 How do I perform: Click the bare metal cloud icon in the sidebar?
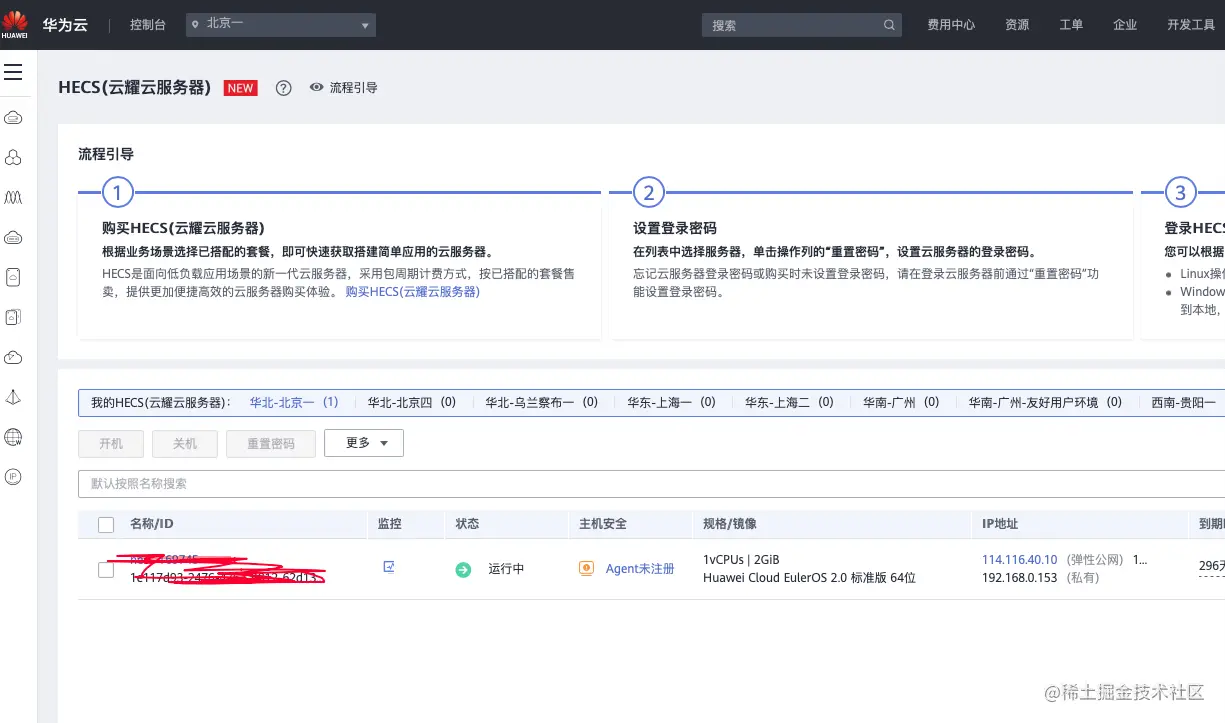click(x=14, y=238)
